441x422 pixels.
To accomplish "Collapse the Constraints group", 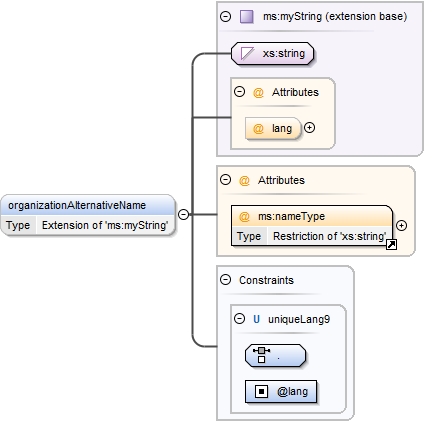I will 226,279.
